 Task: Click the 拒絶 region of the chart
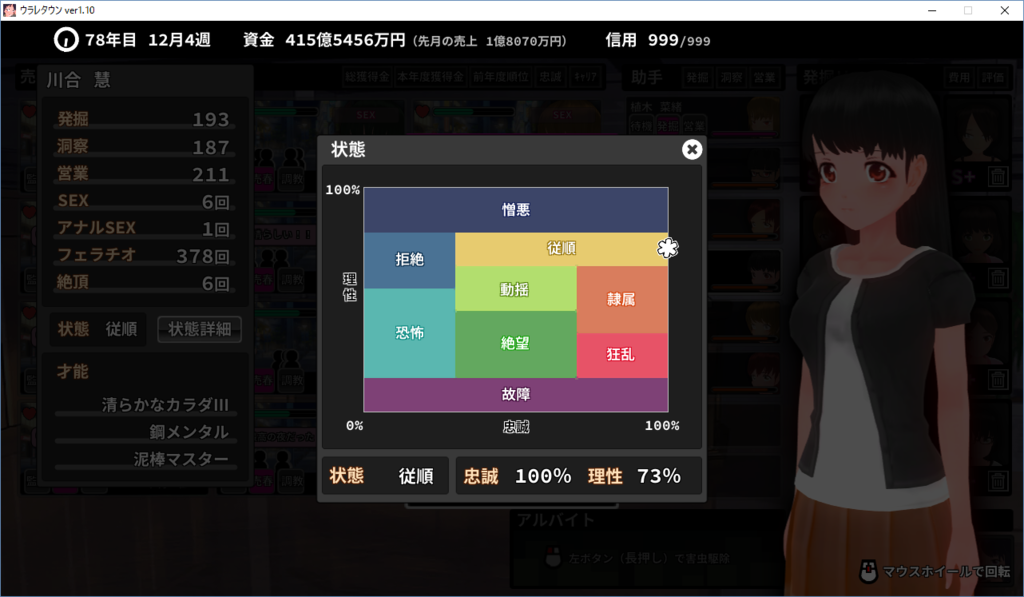pyautogui.click(x=409, y=260)
